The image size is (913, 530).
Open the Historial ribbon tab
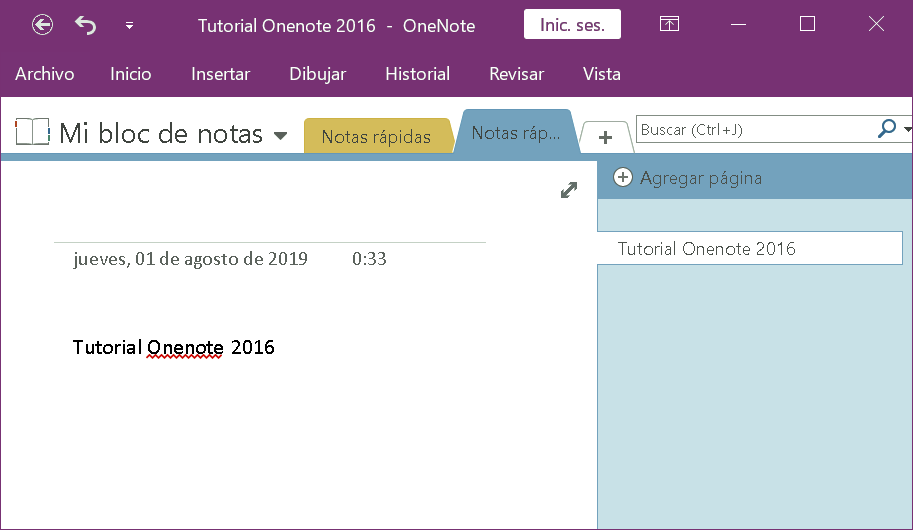417,74
